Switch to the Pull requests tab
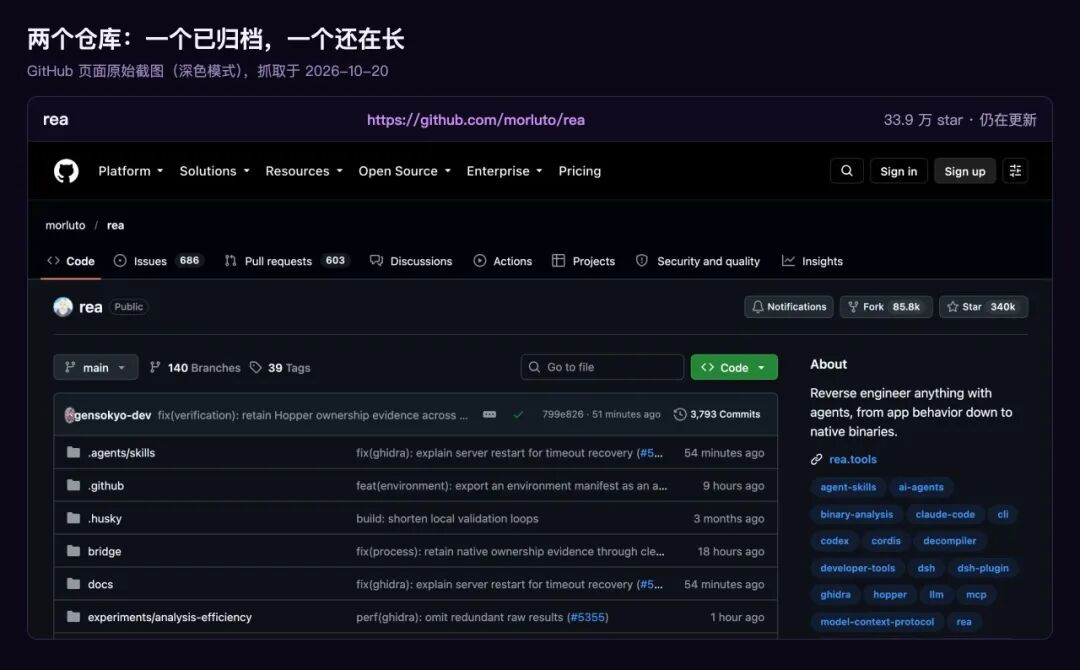The image size is (1080, 670). pyautogui.click(x=287, y=261)
